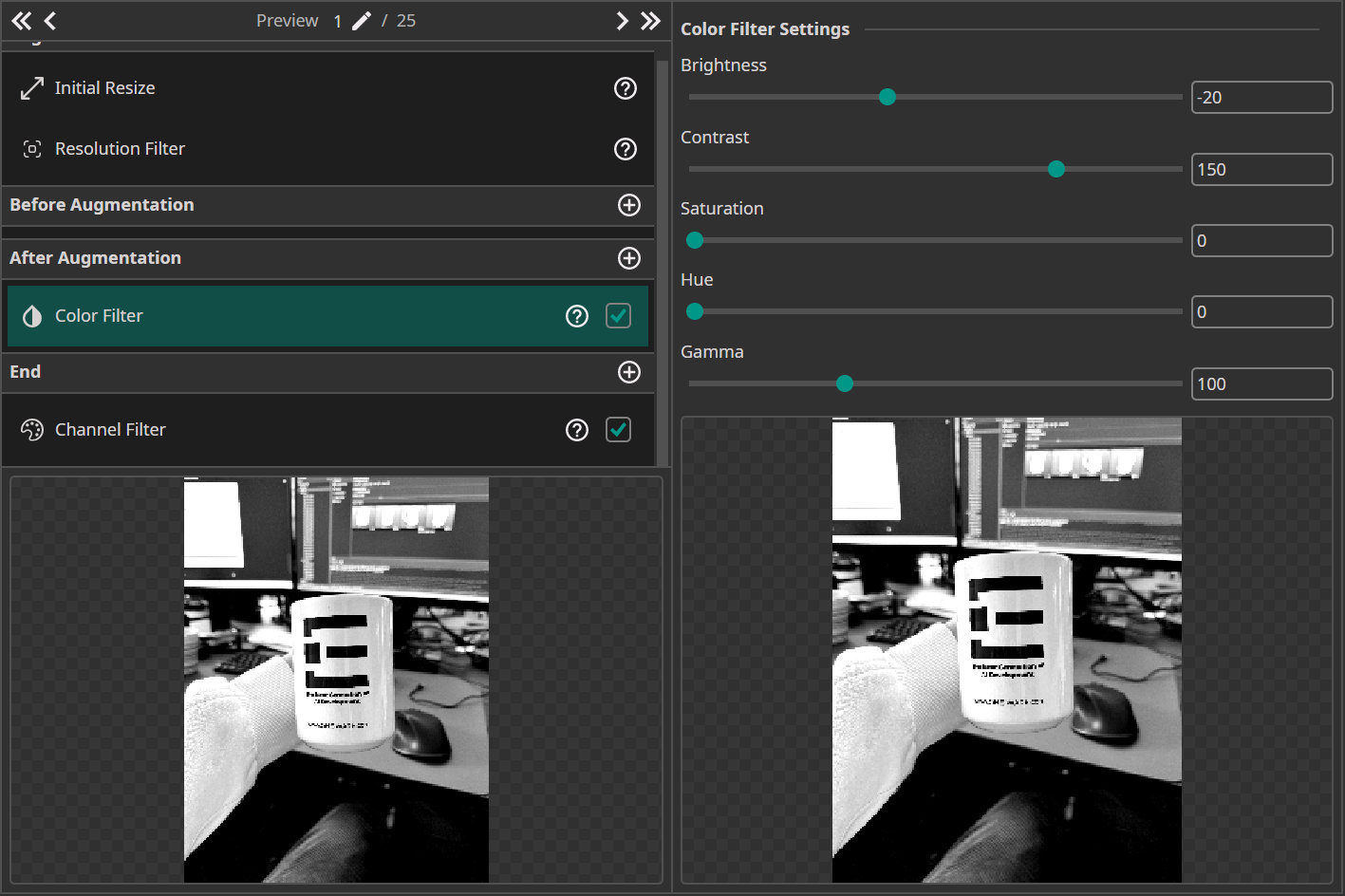The height and width of the screenshot is (896, 1345).
Task: Click the pencil edit icon beside preview number
Action: tap(361, 20)
